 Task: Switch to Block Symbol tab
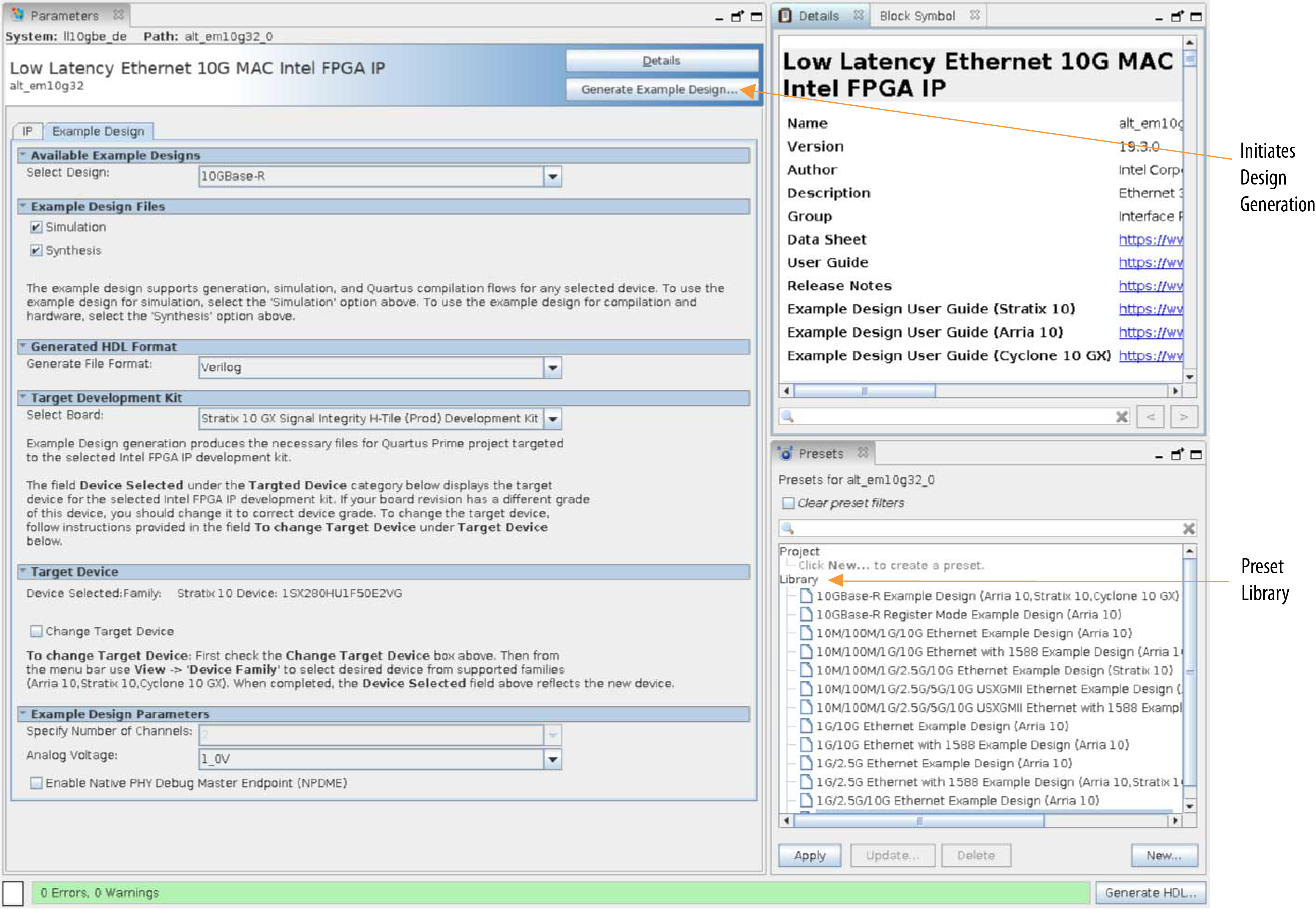(917, 16)
